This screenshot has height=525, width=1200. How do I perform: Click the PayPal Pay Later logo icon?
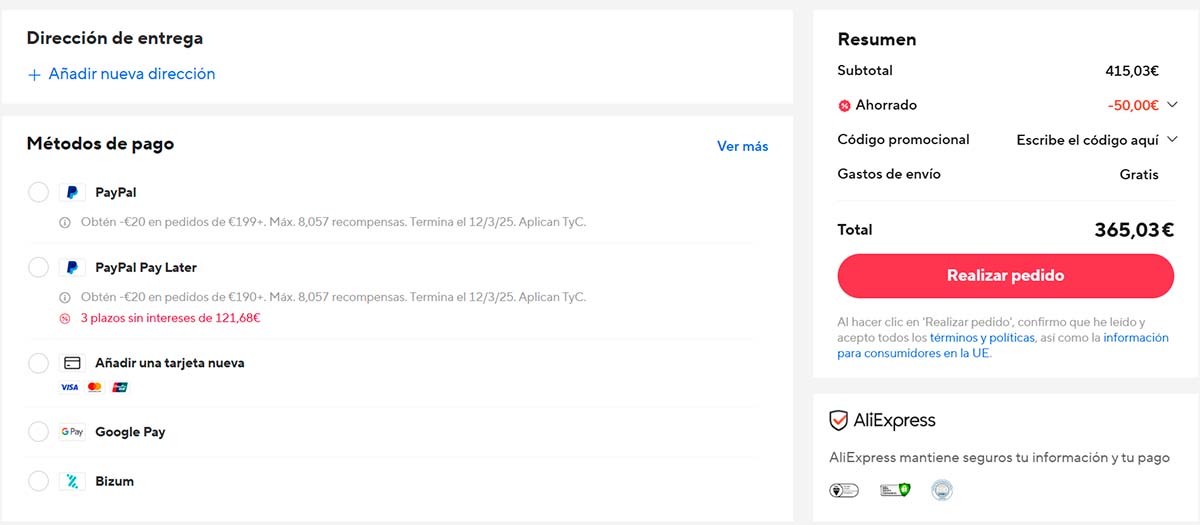pos(72,268)
